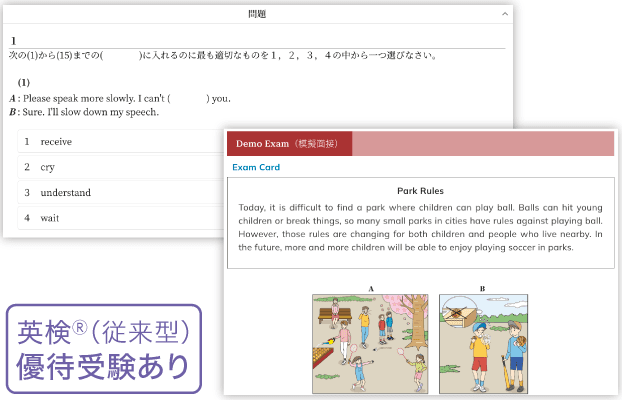Select answer option 1 'receive'
The height and width of the screenshot is (400, 622).
tap(56, 142)
